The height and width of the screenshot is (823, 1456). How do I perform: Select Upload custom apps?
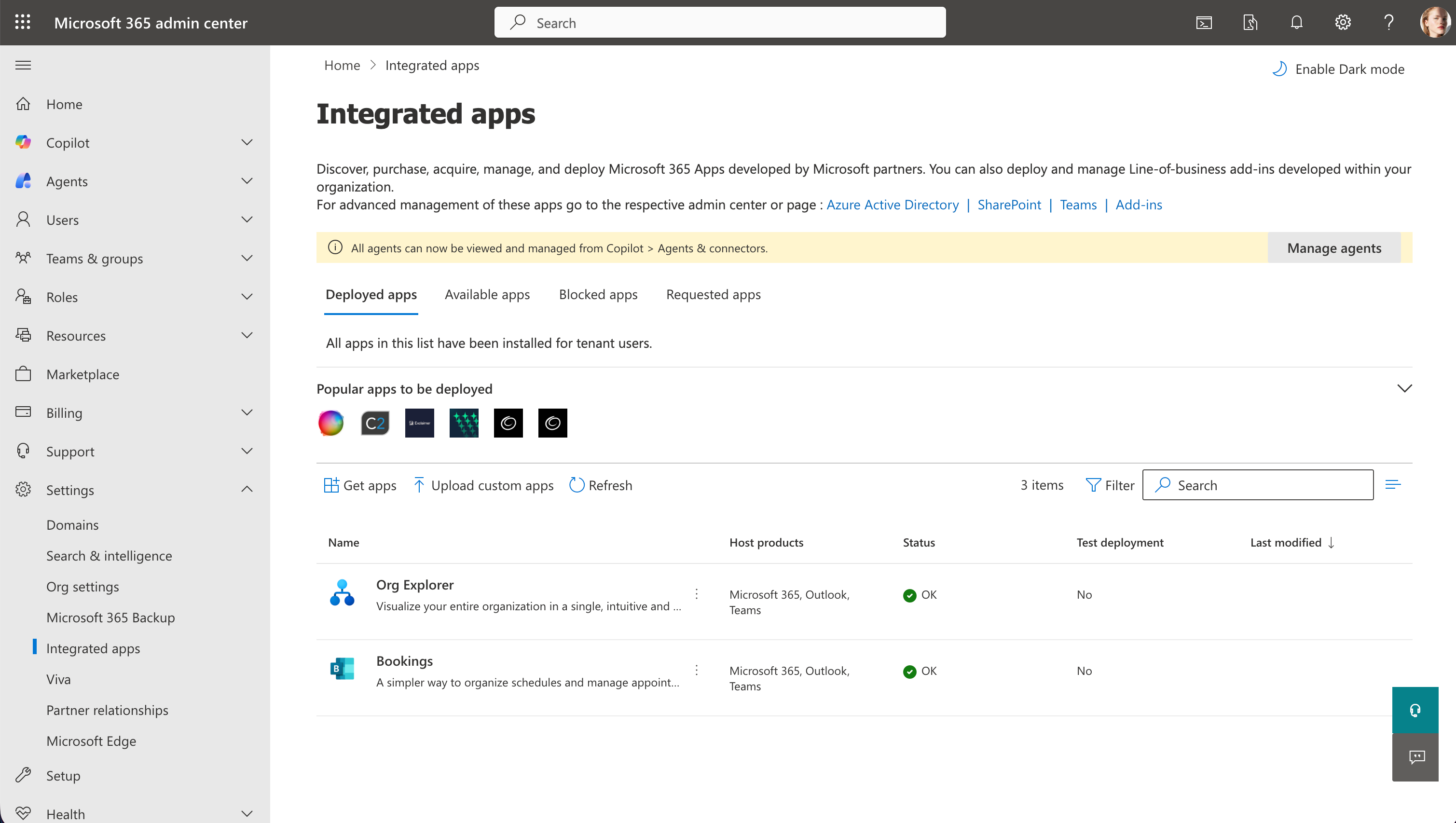pos(483,485)
